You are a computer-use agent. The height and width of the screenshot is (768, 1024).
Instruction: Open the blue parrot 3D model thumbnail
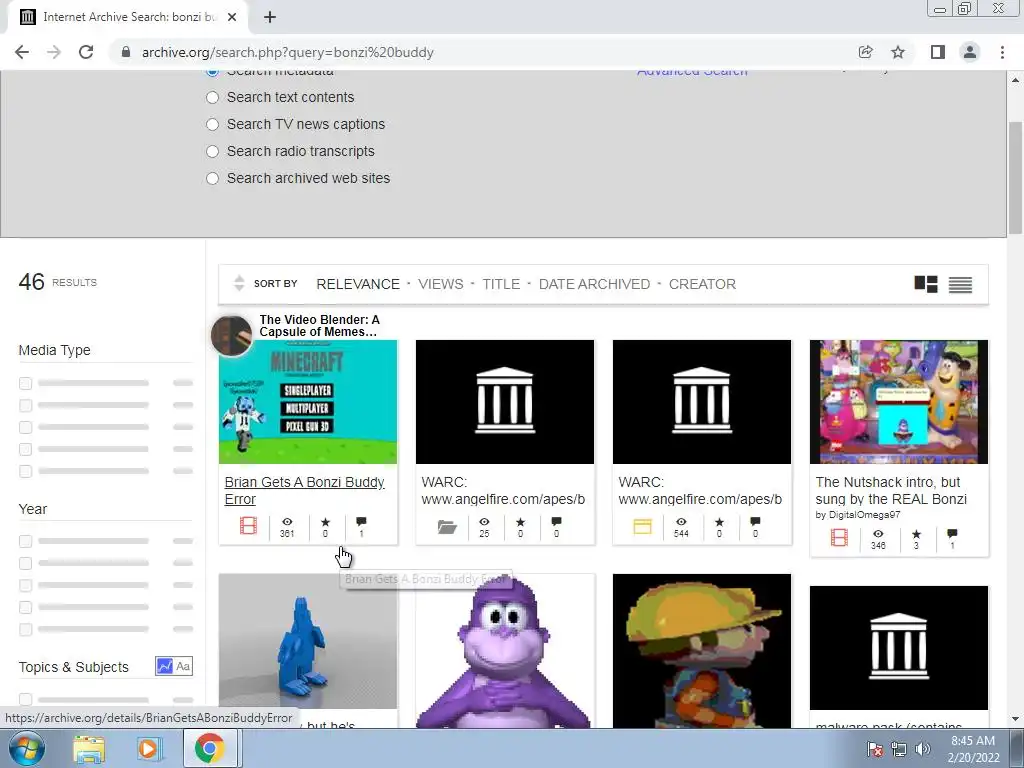pos(308,641)
